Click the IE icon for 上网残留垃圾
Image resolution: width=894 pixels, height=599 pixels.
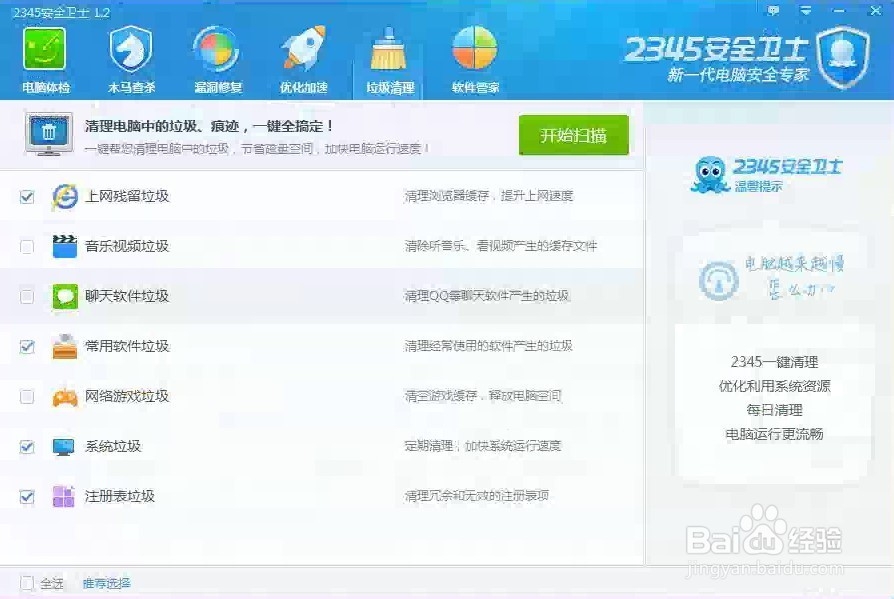click(64, 197)
